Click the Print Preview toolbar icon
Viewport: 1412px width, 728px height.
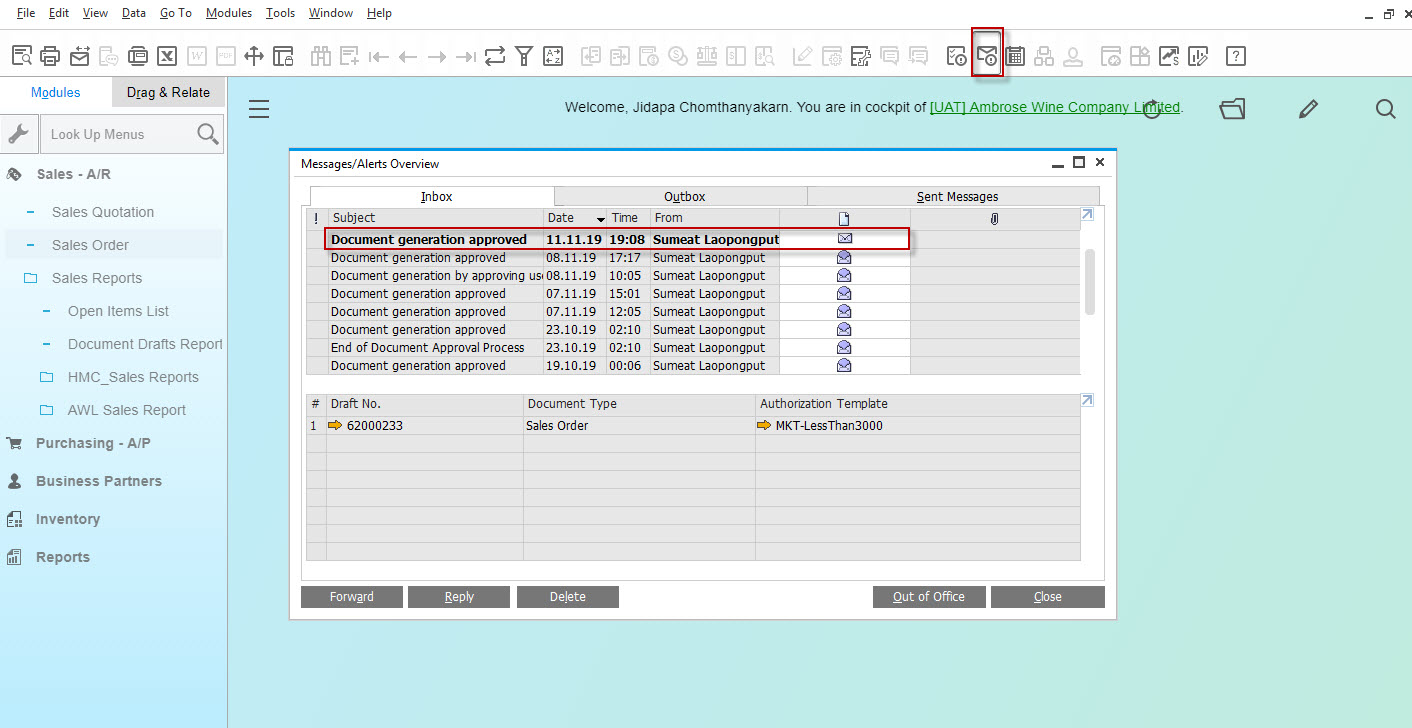point(21,56)
